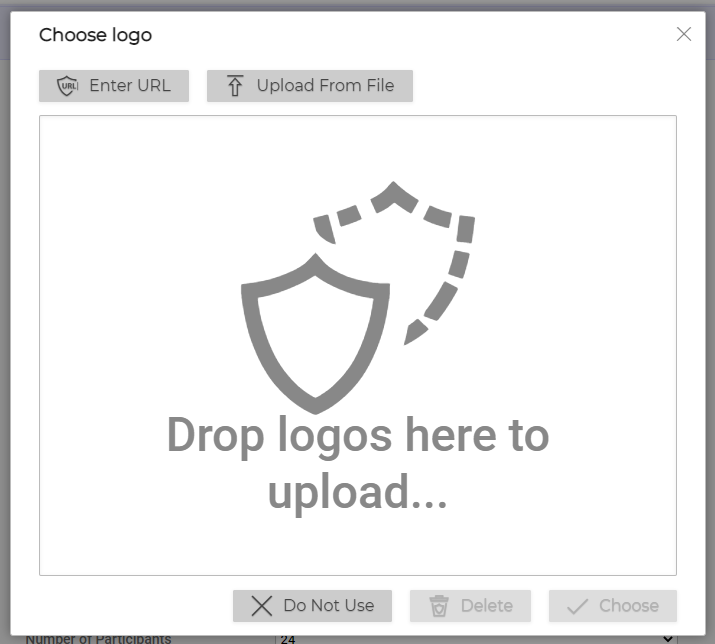Expand the Number of Participants dropdown arrow

(667, 639)
